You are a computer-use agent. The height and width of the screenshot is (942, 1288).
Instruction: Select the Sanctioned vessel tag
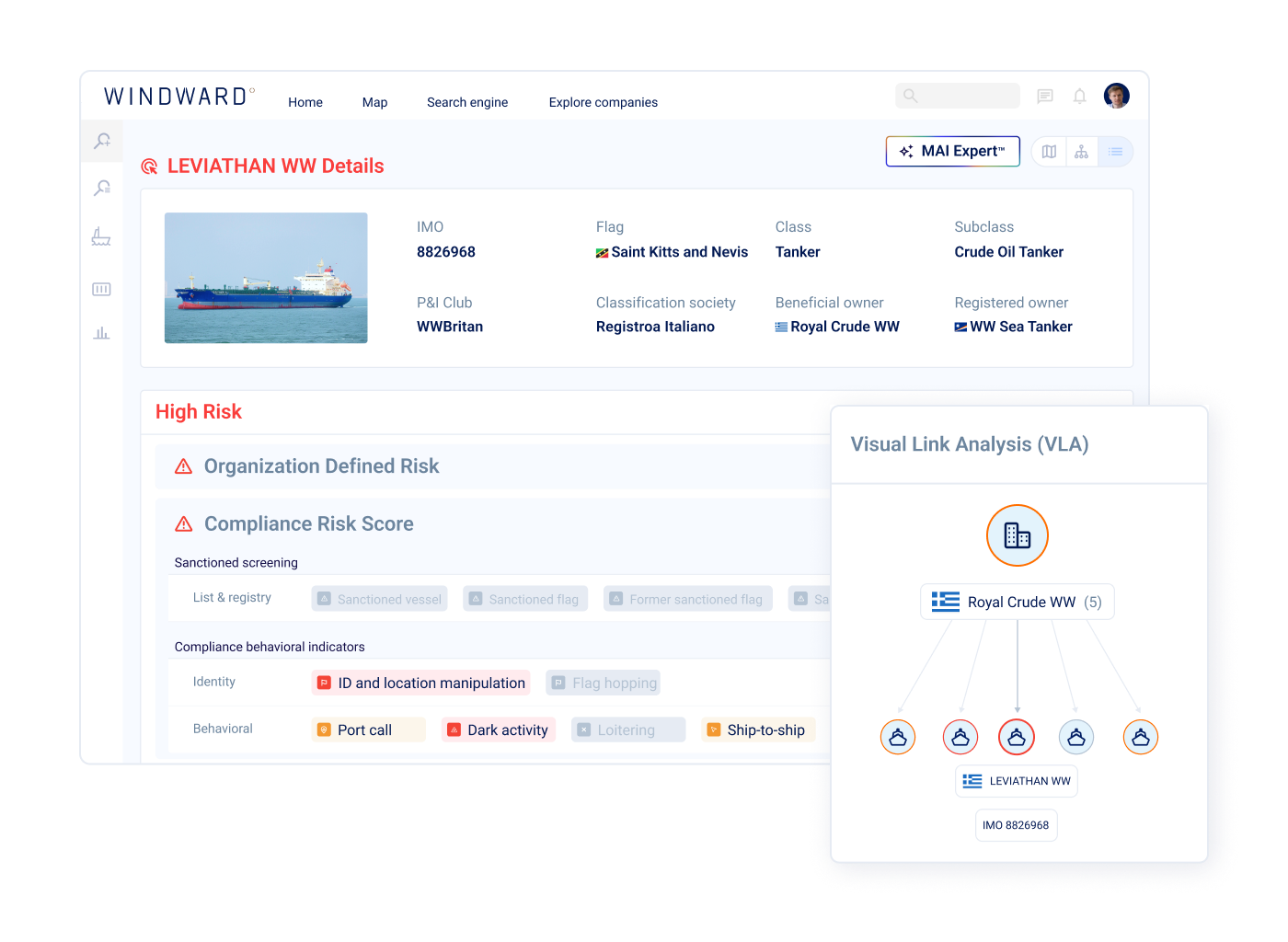point(380,599)
